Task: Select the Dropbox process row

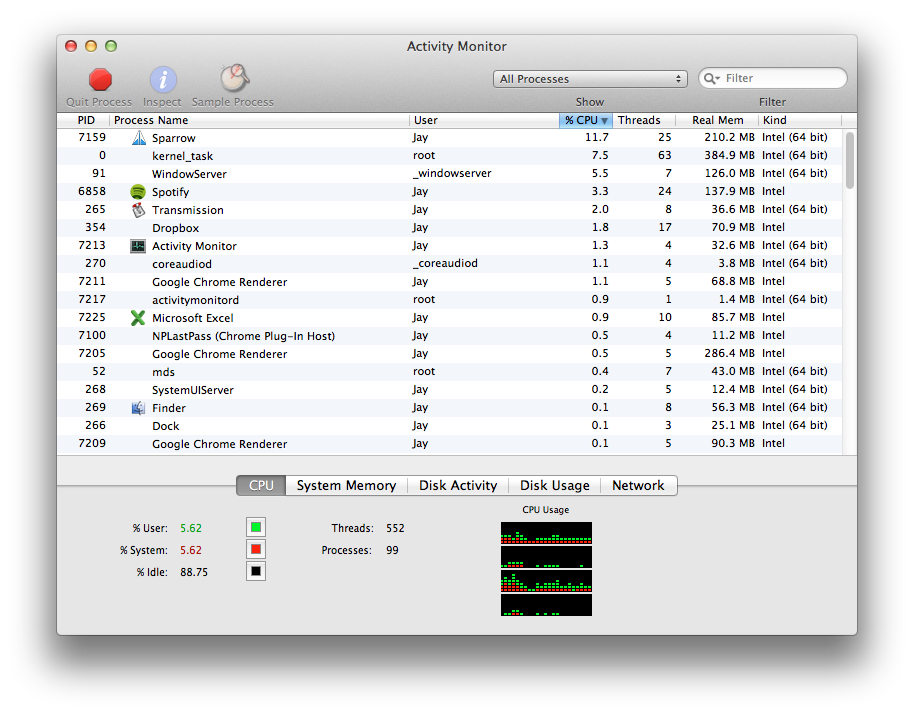Action: [x=450, y=228]
